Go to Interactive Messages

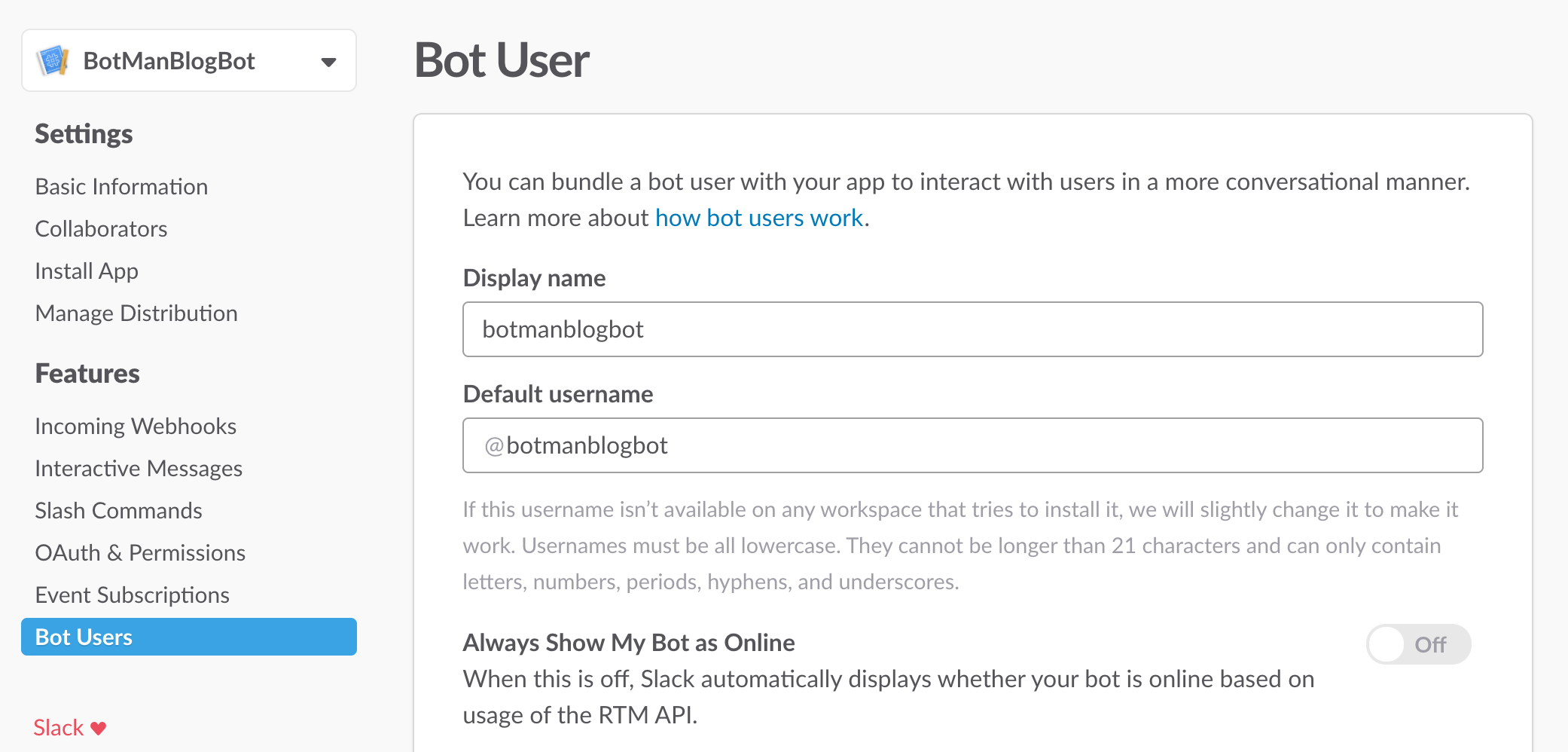coord(139,468)
